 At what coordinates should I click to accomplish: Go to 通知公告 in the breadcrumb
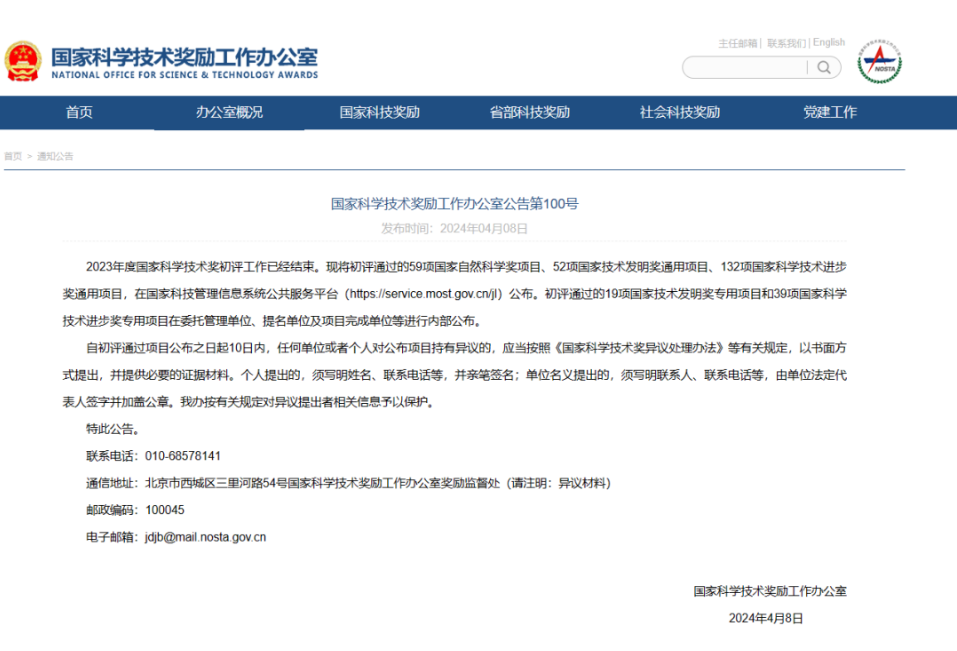pos(55,156)
